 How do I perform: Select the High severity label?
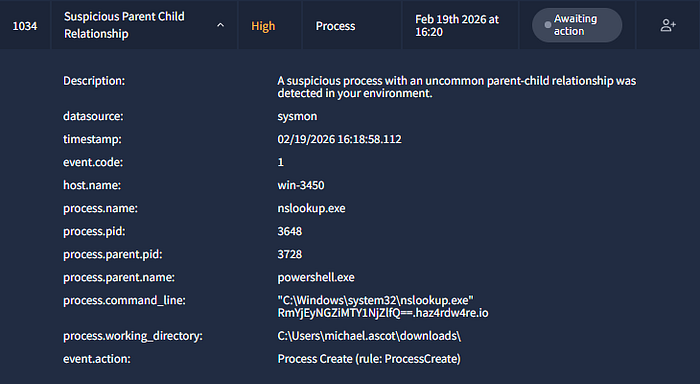[x=263, y=26]
